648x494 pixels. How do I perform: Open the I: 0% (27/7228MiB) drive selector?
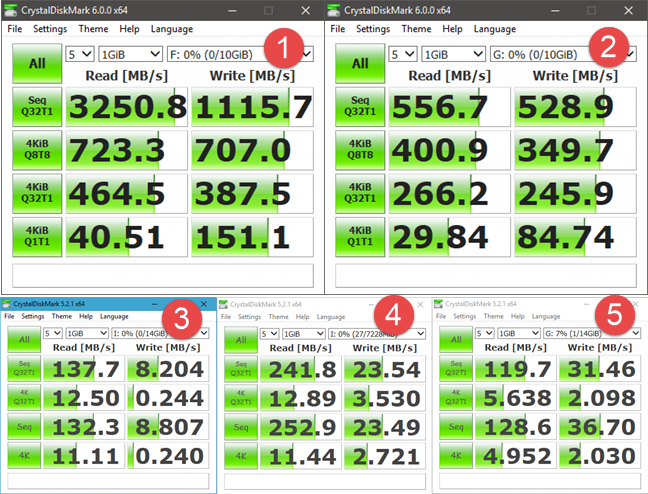(x=377, y=334)
